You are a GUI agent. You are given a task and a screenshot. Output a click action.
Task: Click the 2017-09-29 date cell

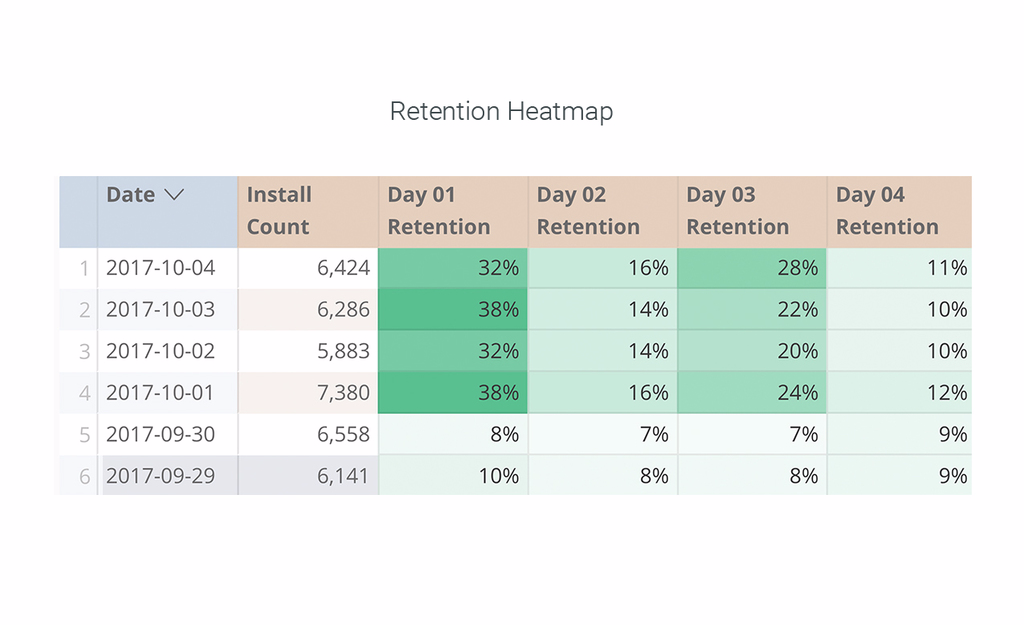161,476
